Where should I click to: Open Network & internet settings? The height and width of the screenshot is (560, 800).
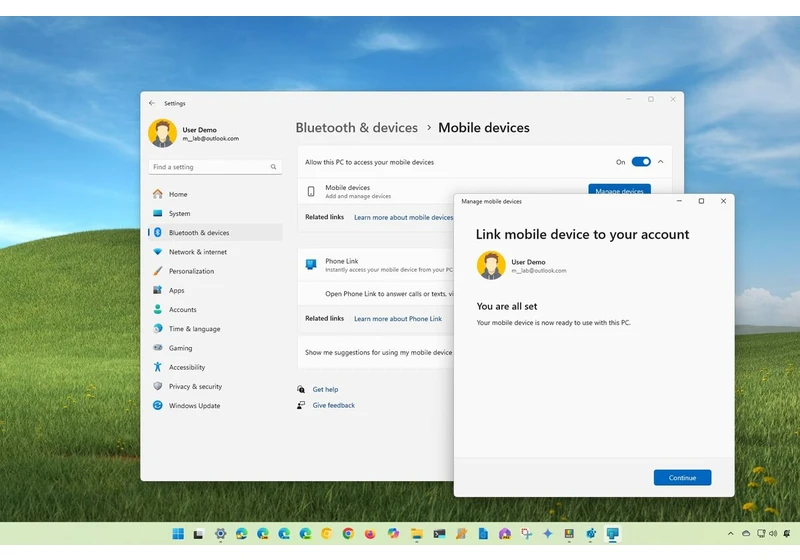point(215,252)
